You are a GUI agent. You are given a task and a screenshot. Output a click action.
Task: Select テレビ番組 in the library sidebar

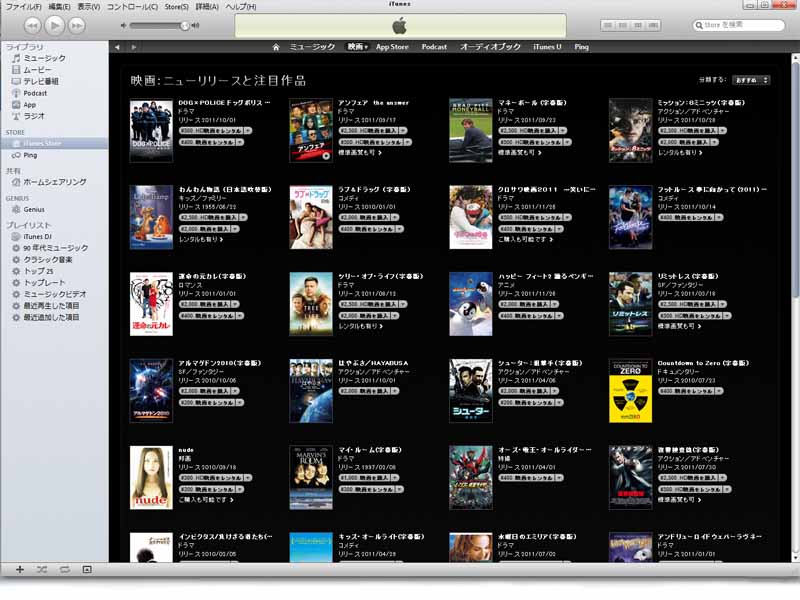41,82
